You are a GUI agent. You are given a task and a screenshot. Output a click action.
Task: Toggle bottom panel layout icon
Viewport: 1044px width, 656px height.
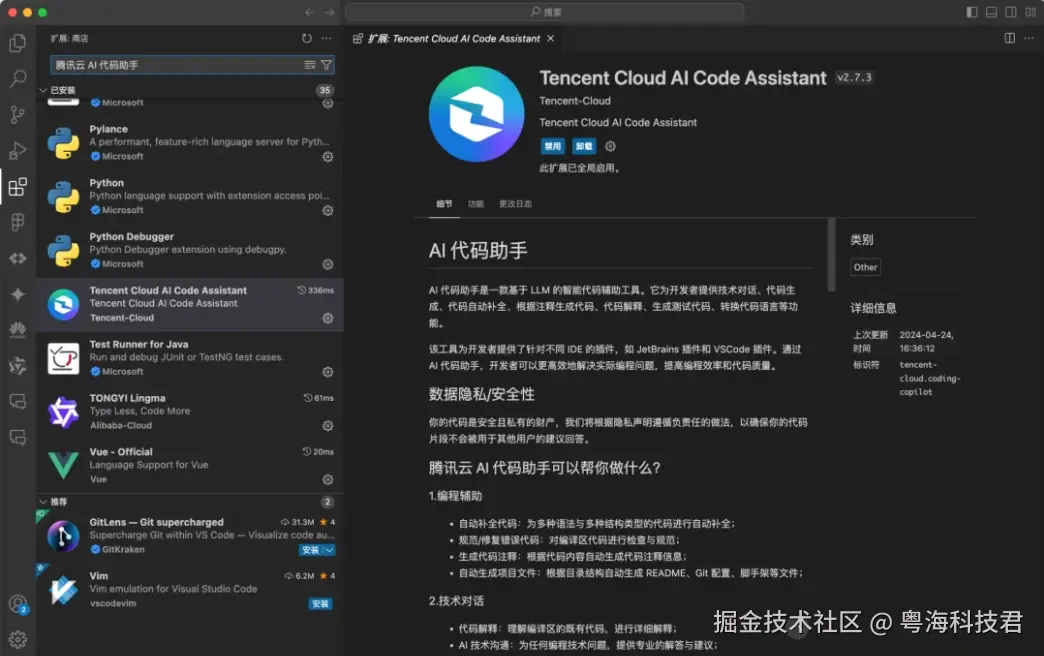coord(991,12)
